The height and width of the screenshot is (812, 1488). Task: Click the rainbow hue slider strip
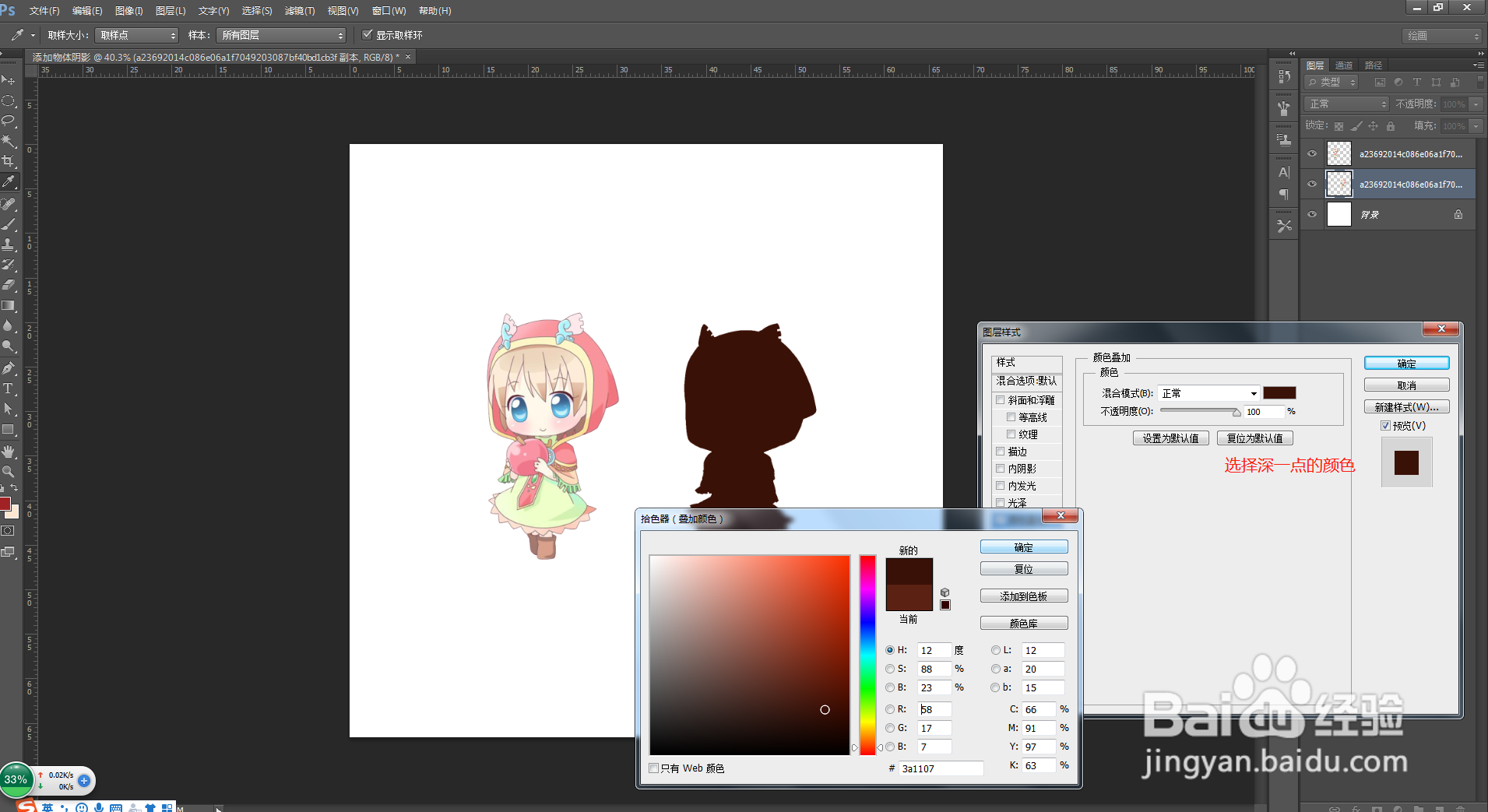pos(867,655)
